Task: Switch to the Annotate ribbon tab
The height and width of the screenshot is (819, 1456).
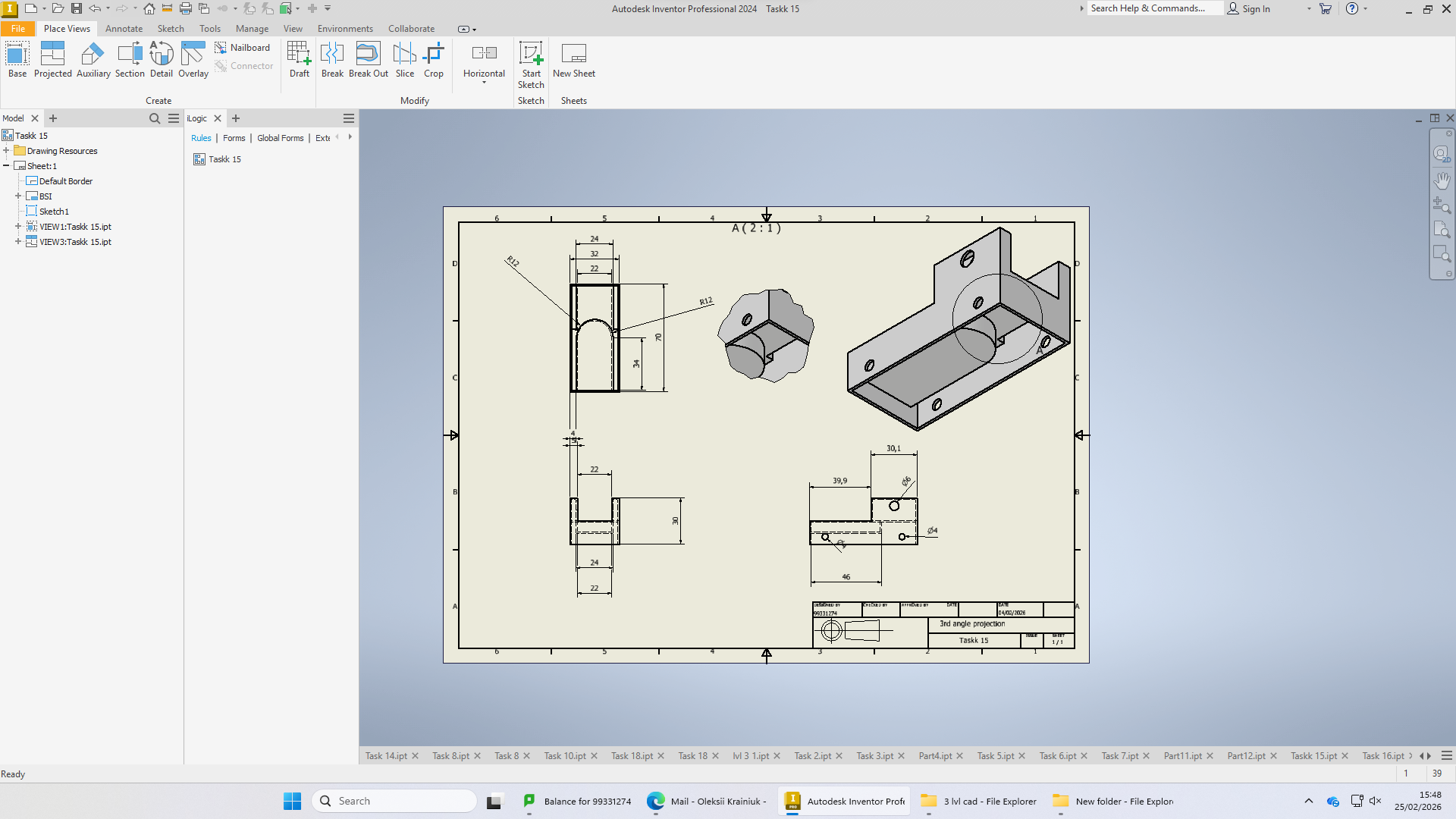Action: click(x=124, y=29)
